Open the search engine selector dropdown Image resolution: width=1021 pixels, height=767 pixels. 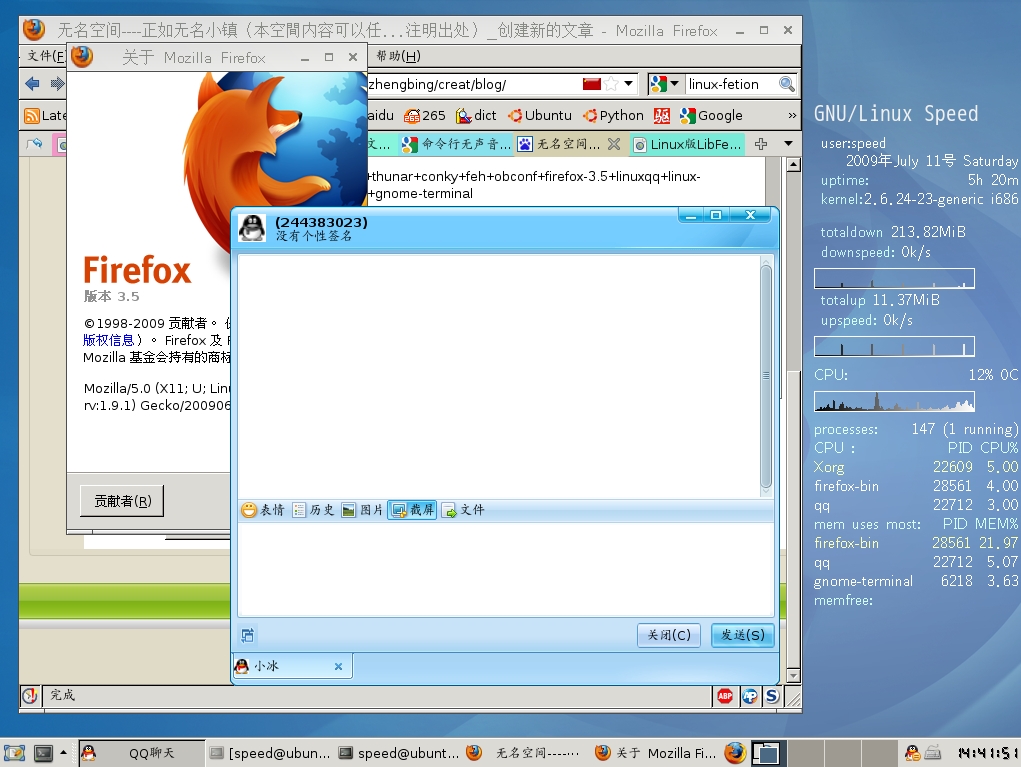664,84
